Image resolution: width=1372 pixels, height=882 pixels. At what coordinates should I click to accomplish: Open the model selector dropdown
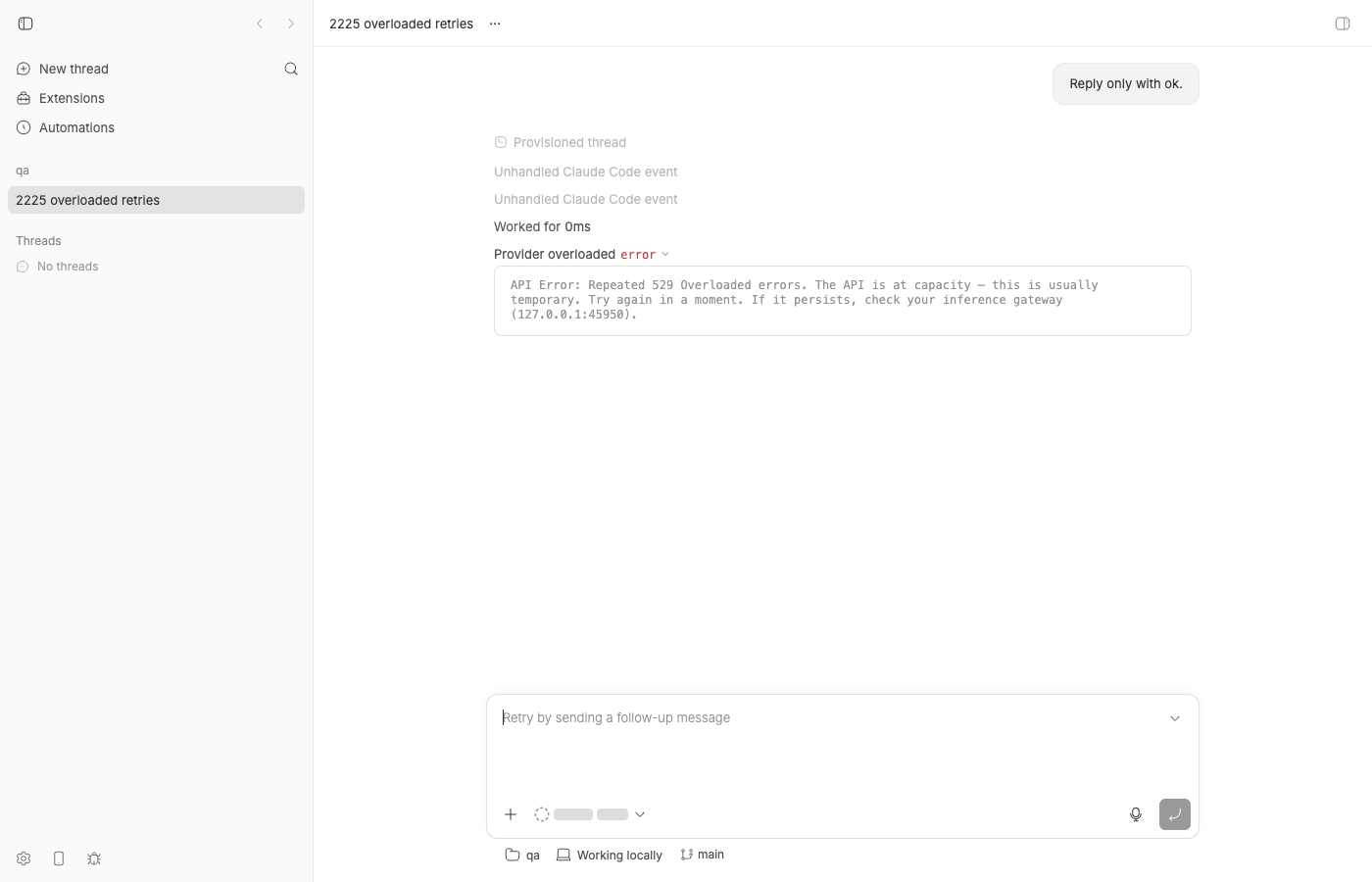[590, 814]
